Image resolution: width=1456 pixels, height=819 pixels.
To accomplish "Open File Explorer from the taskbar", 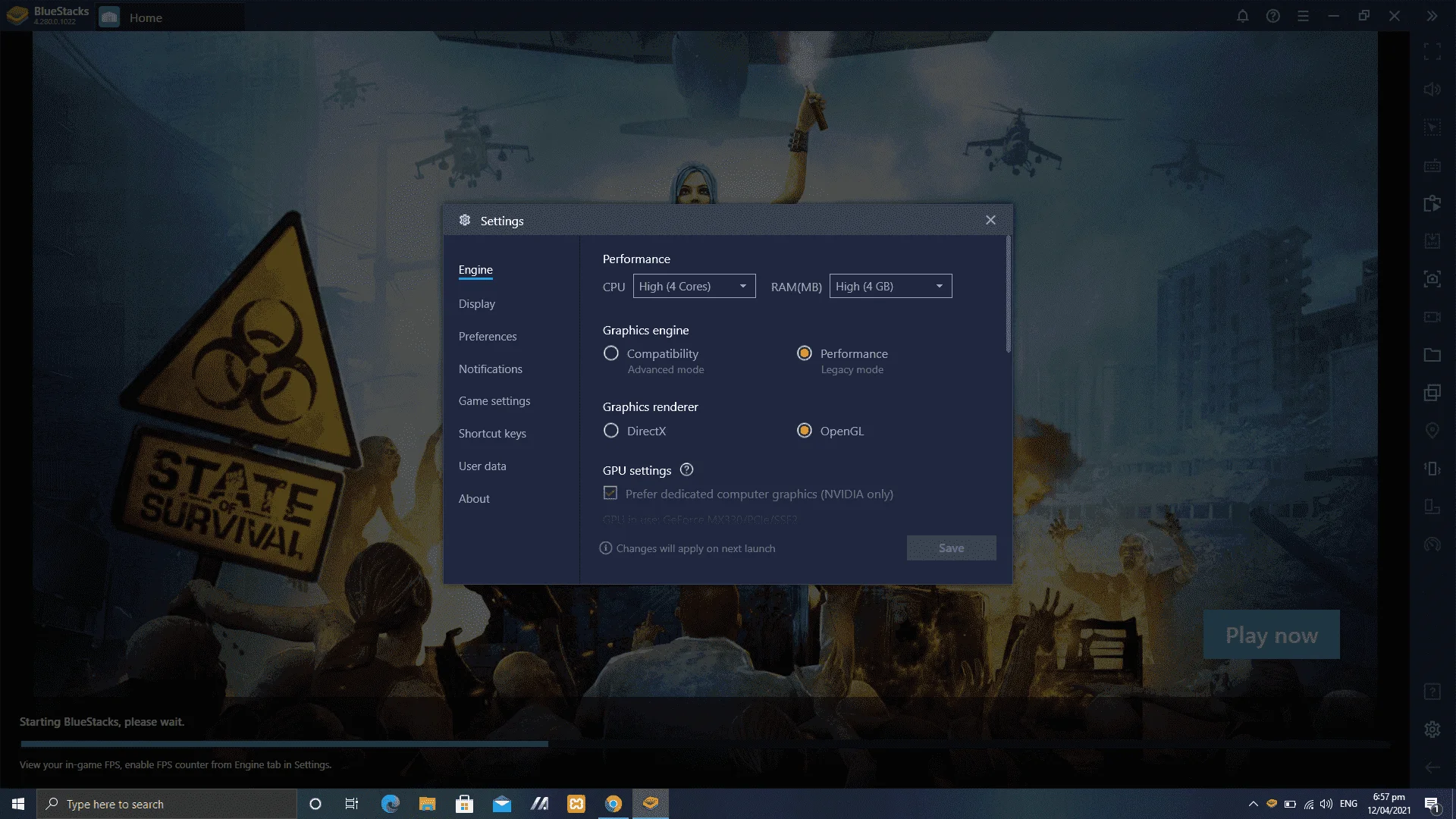I will point(427,804).
